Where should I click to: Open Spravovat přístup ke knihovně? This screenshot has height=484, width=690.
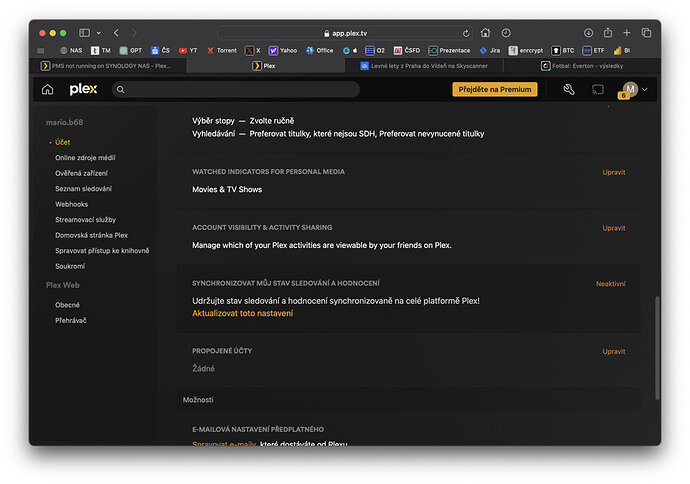102,251
